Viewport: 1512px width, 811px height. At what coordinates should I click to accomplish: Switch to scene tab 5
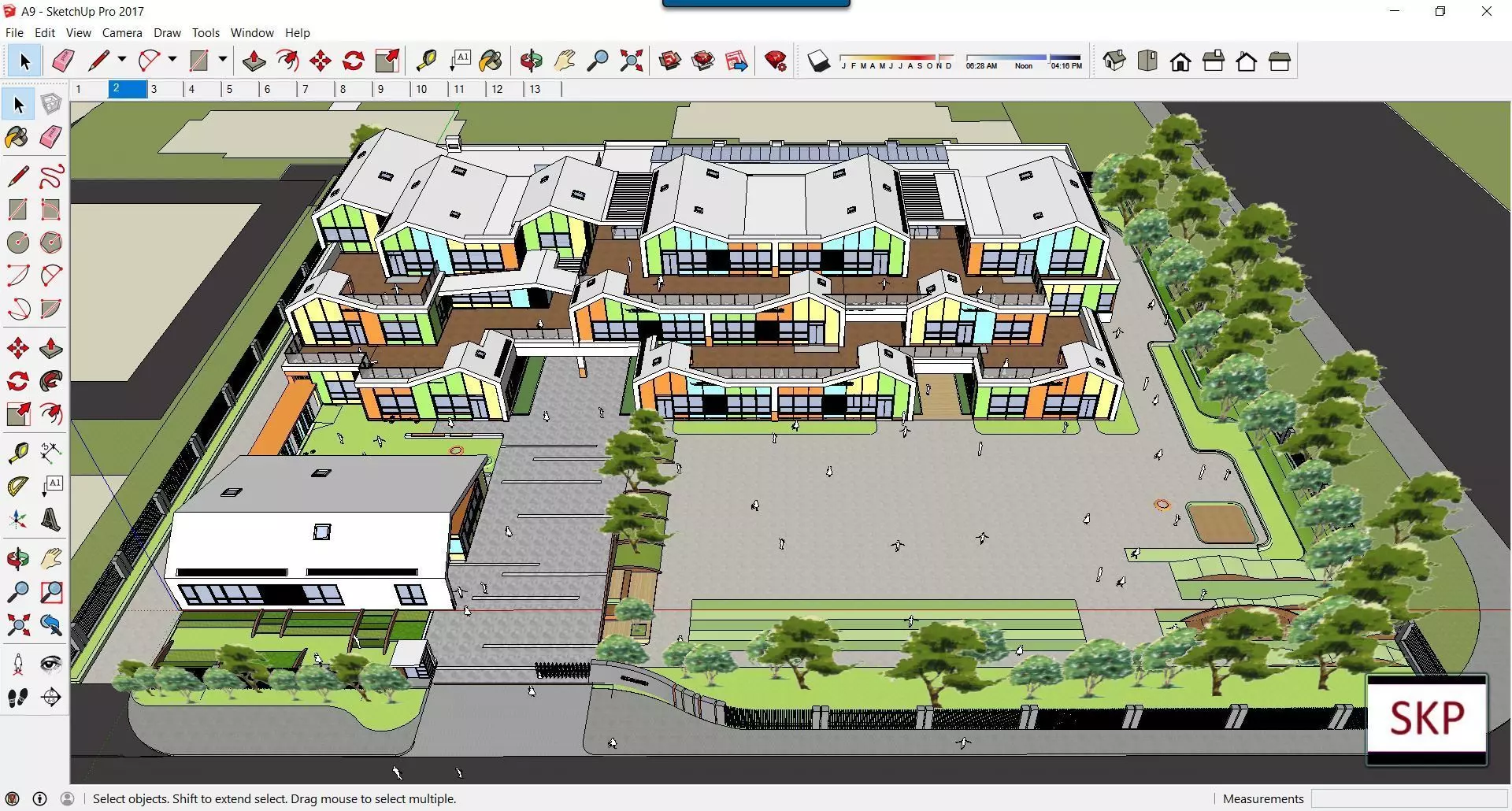coord(240,89)
